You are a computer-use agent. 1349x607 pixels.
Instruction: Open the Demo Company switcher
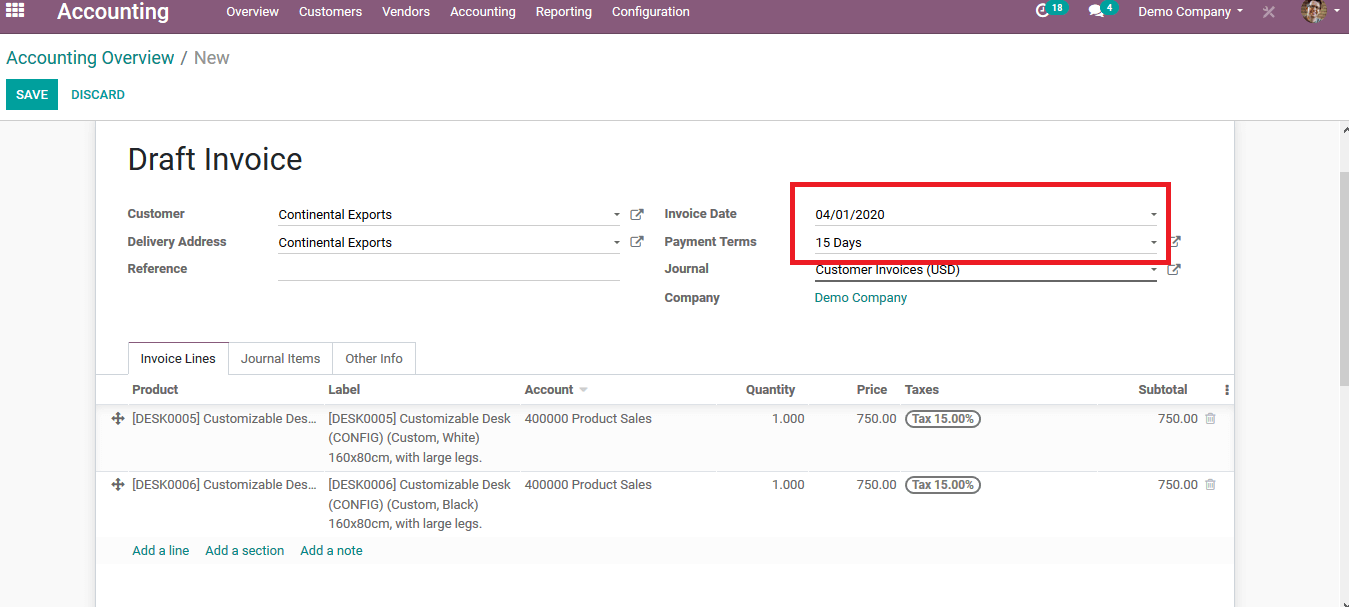tap(1191, 12)
